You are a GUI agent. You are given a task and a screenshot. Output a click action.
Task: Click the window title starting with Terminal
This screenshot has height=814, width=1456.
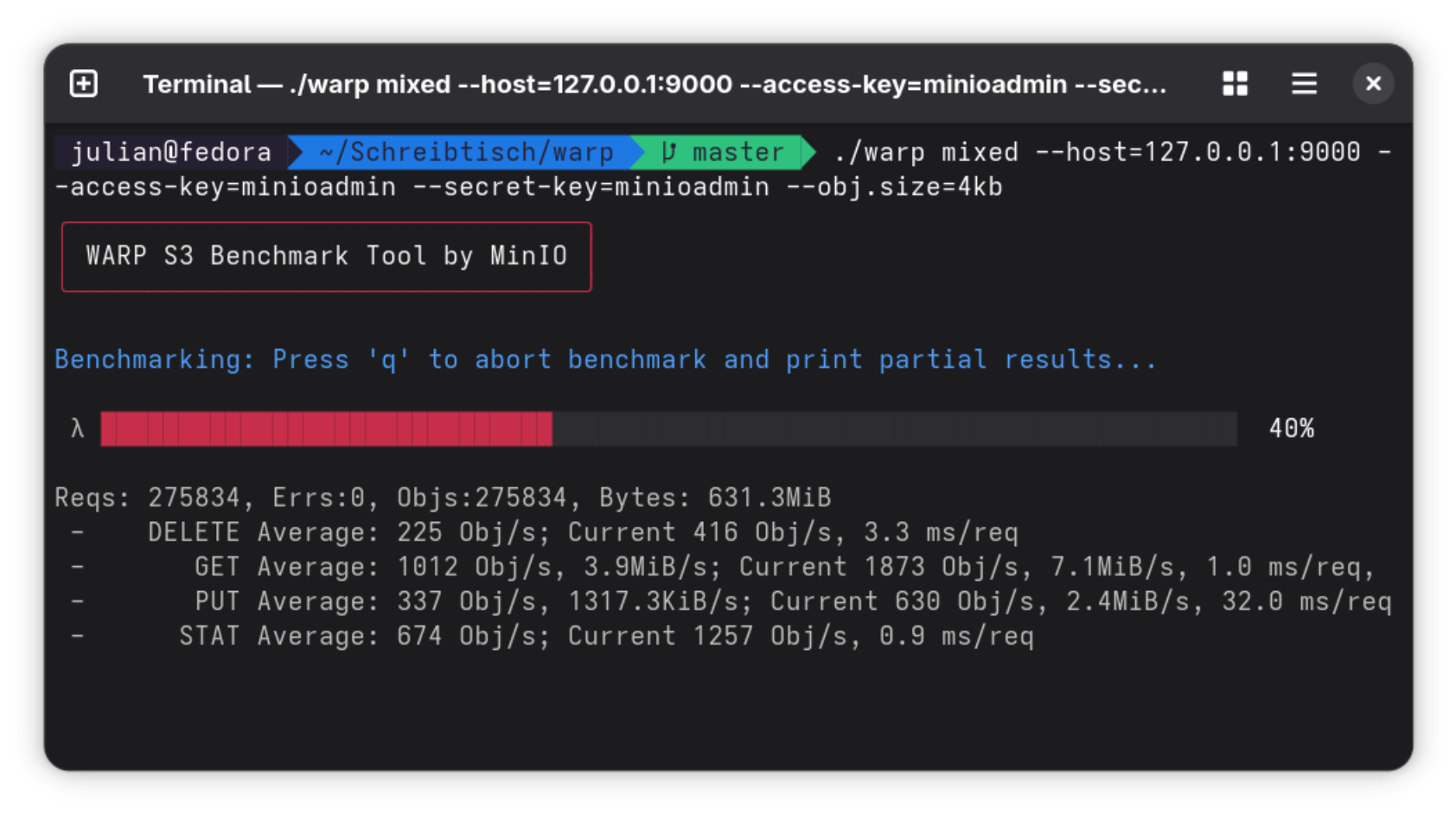(655, 85)
